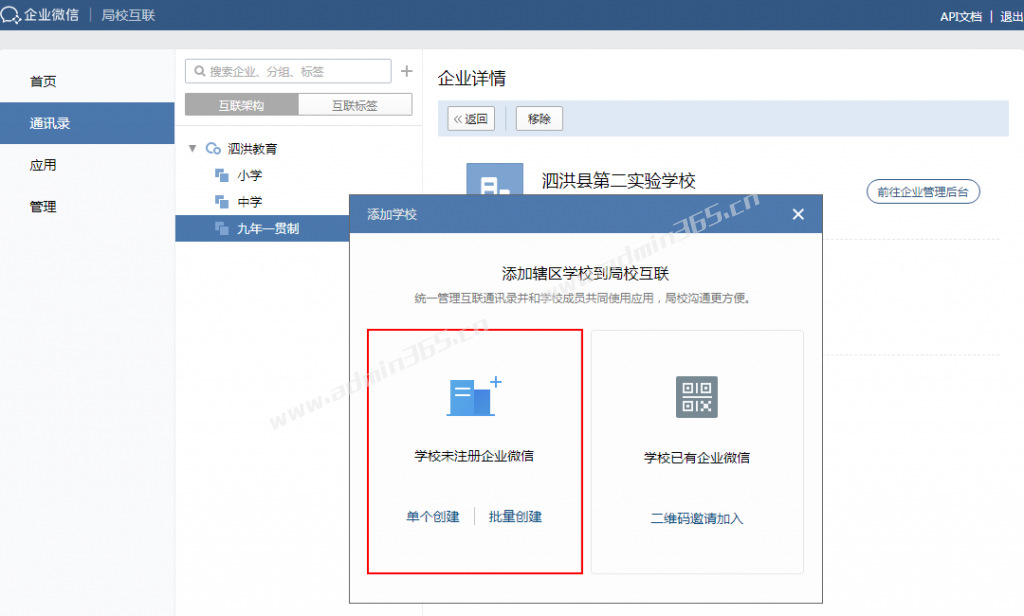Click the 学校未注册企业微信 label

pyautogui.click(x=474, y=456)
